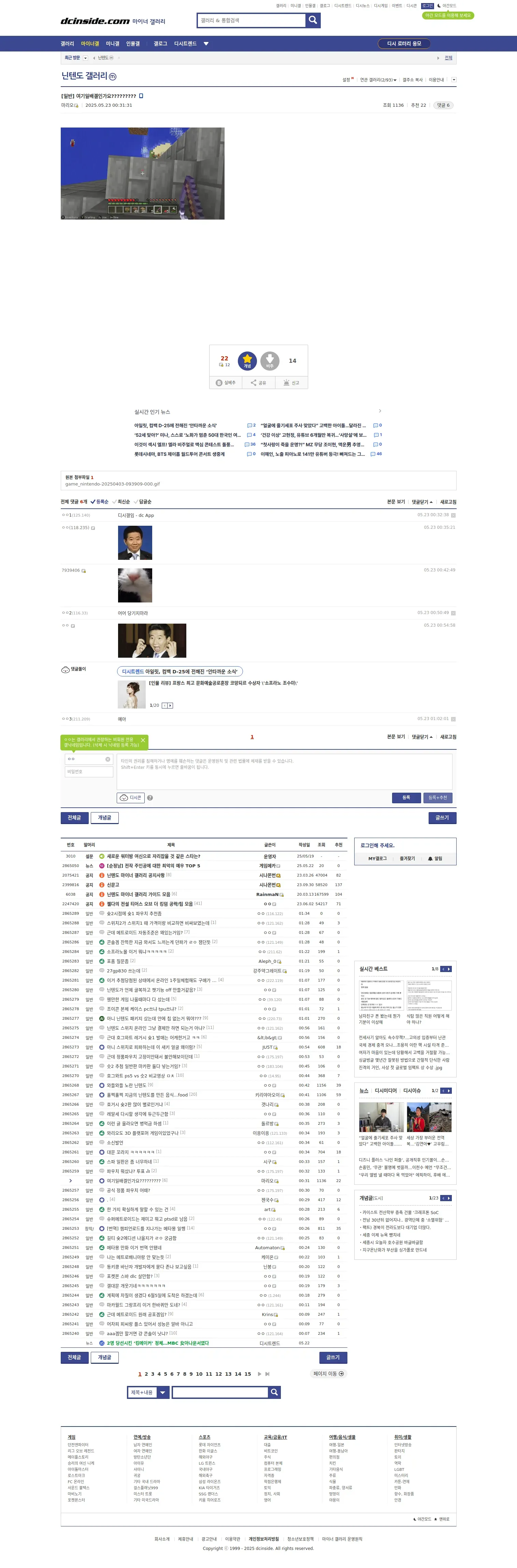This screenshot has width=517, height=1568.
Task: Click next page arrow in pagination
Action: coord(260,1374)
